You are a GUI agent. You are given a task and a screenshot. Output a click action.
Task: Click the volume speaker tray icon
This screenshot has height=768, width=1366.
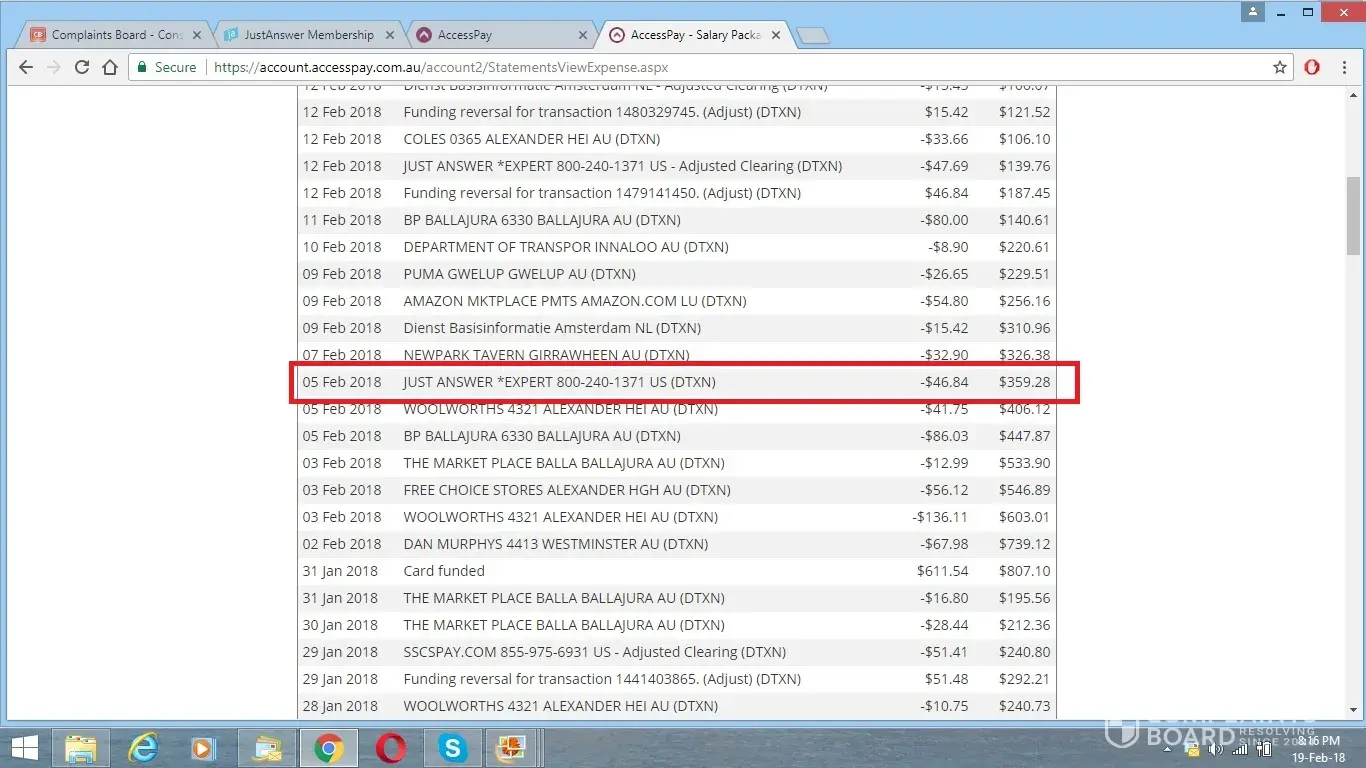pyautogui.click(x=1217, y=749)
